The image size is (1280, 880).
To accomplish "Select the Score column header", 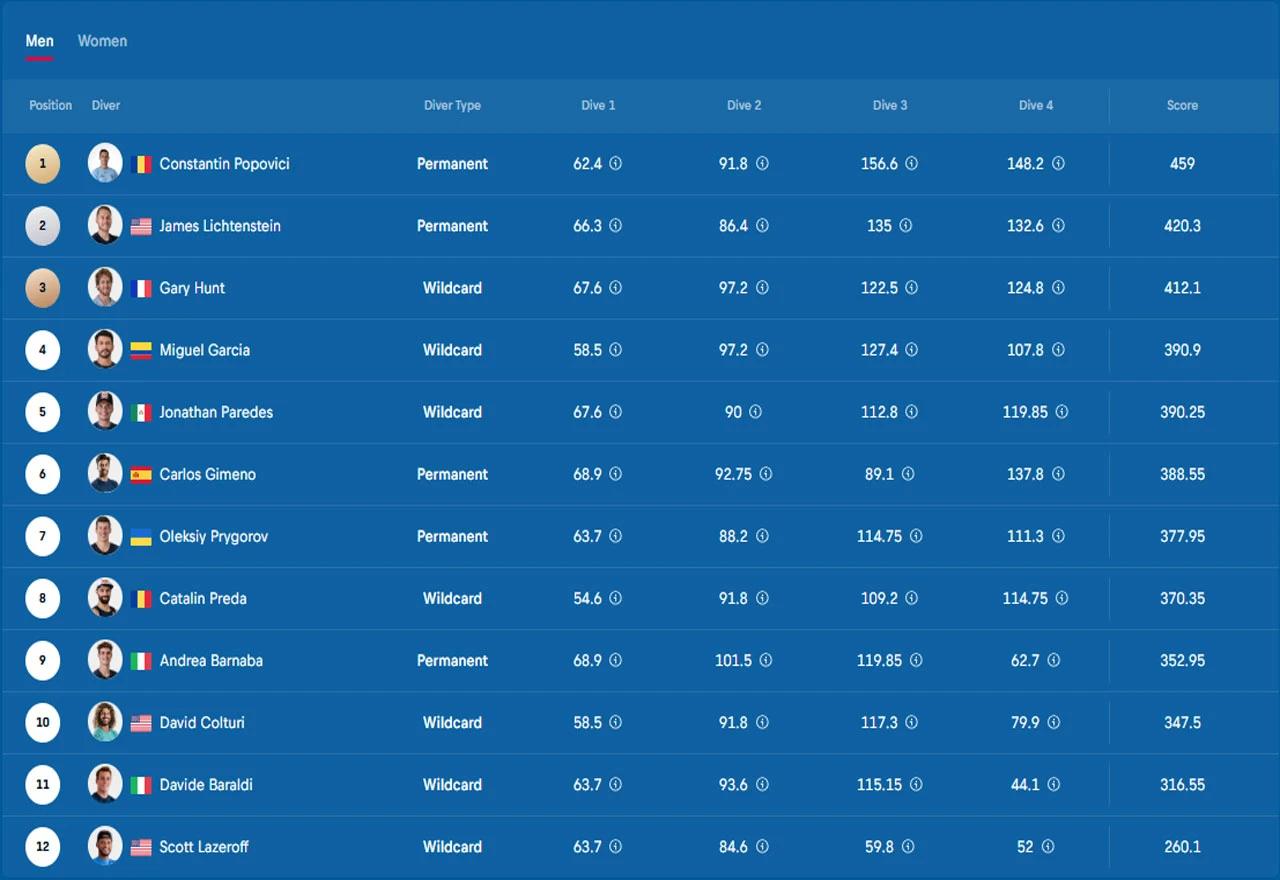I will pos(1182,105).
